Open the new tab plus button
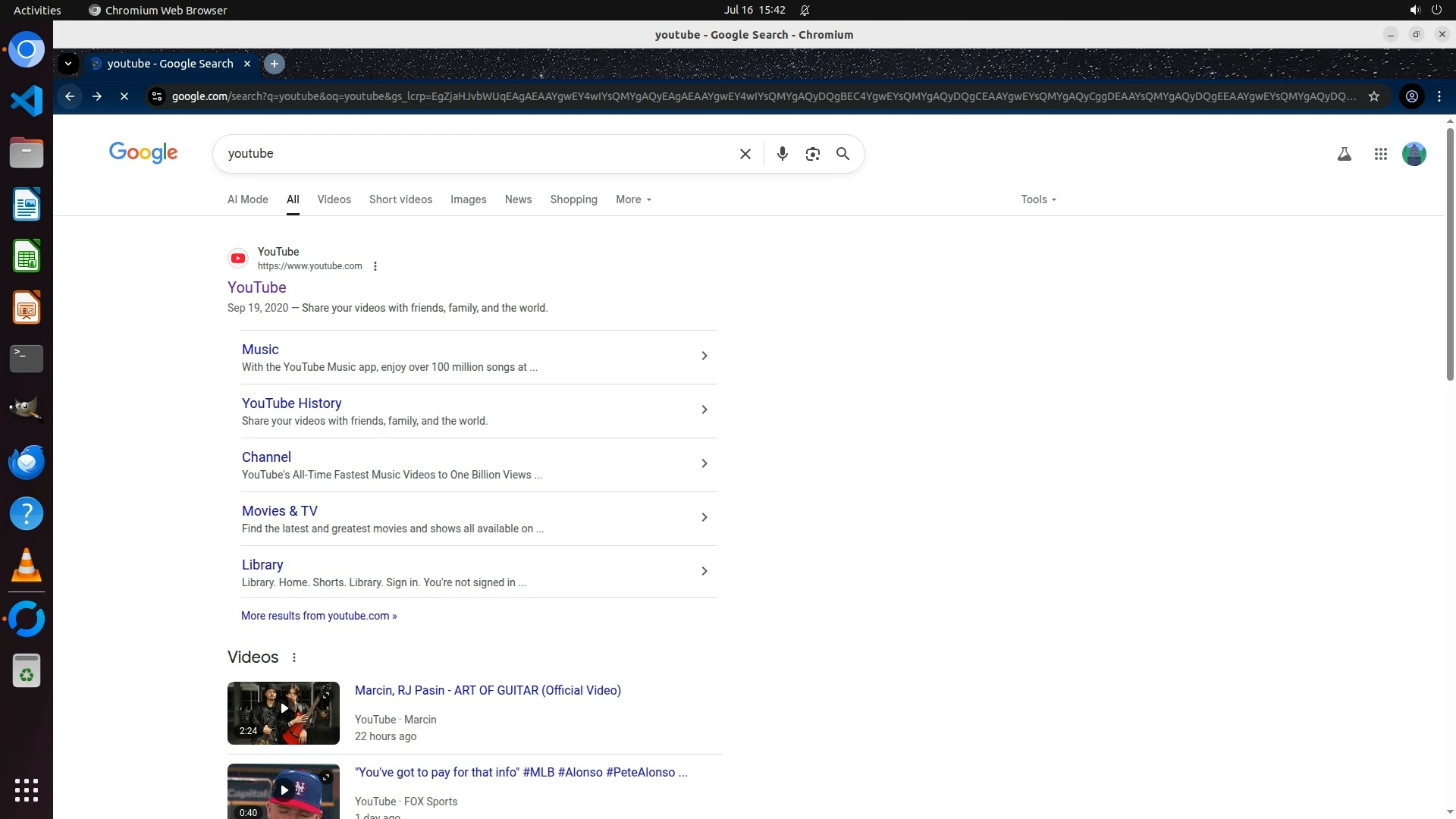Screen dimensions: 1456x819 click(x=275, y=64)
